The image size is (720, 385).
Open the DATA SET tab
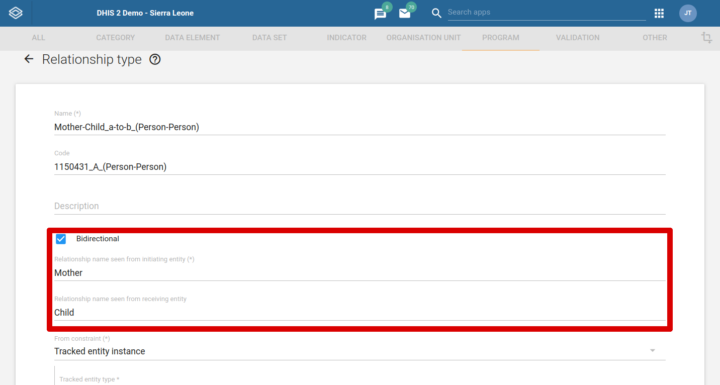pyautogui.click(x=270, y=38)
